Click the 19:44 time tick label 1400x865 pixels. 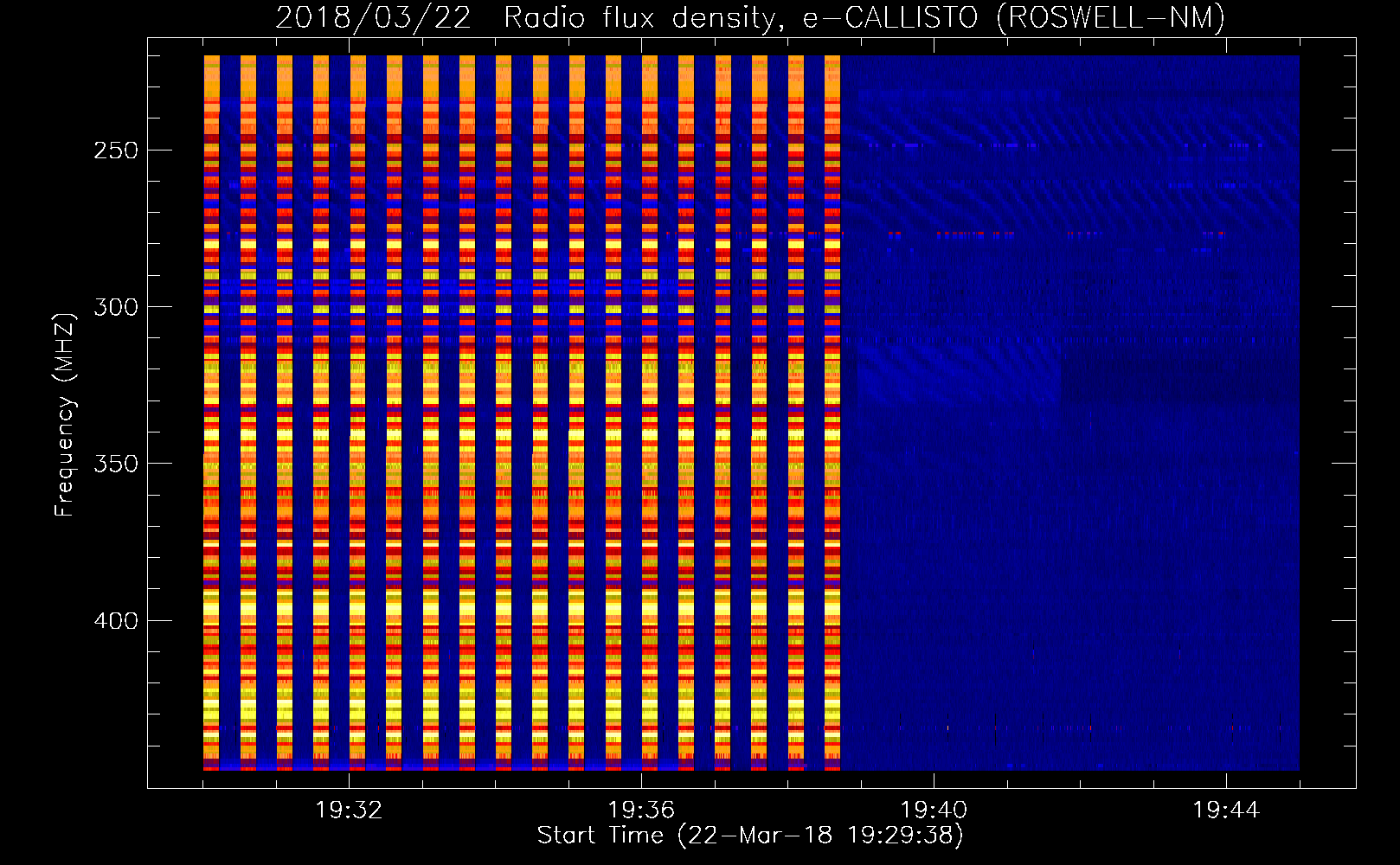[1226, 811]
